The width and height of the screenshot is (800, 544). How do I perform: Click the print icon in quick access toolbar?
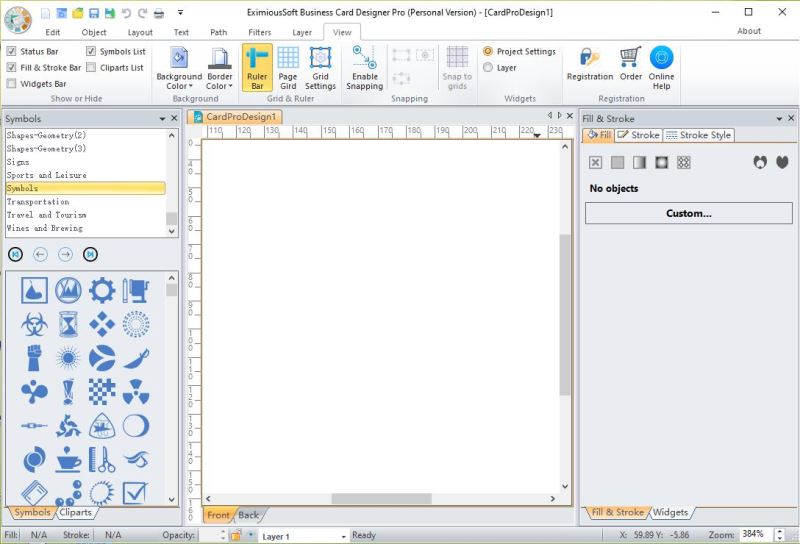[159, 13]
